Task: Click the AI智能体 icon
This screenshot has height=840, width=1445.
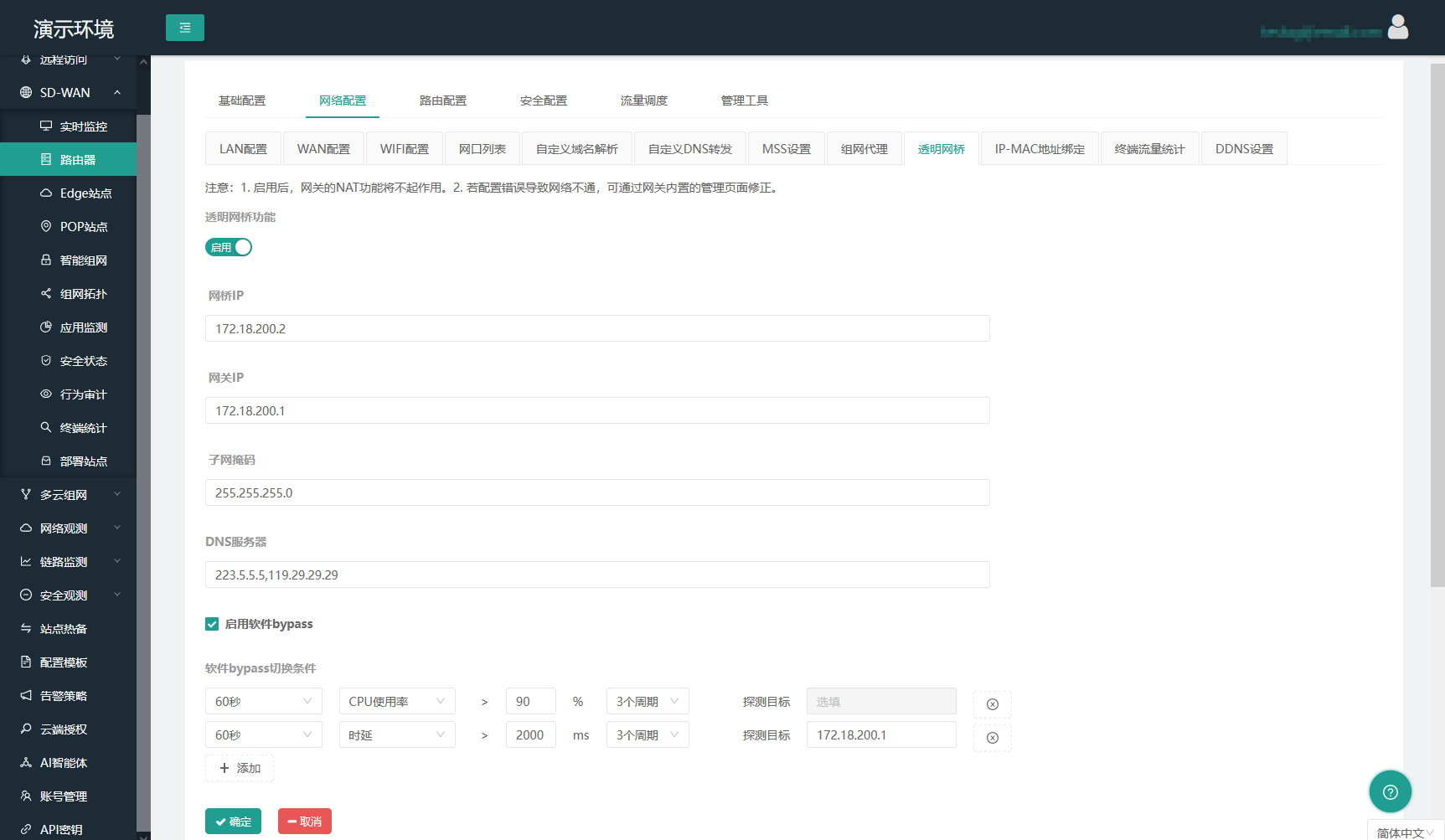Action: [26, 762]
